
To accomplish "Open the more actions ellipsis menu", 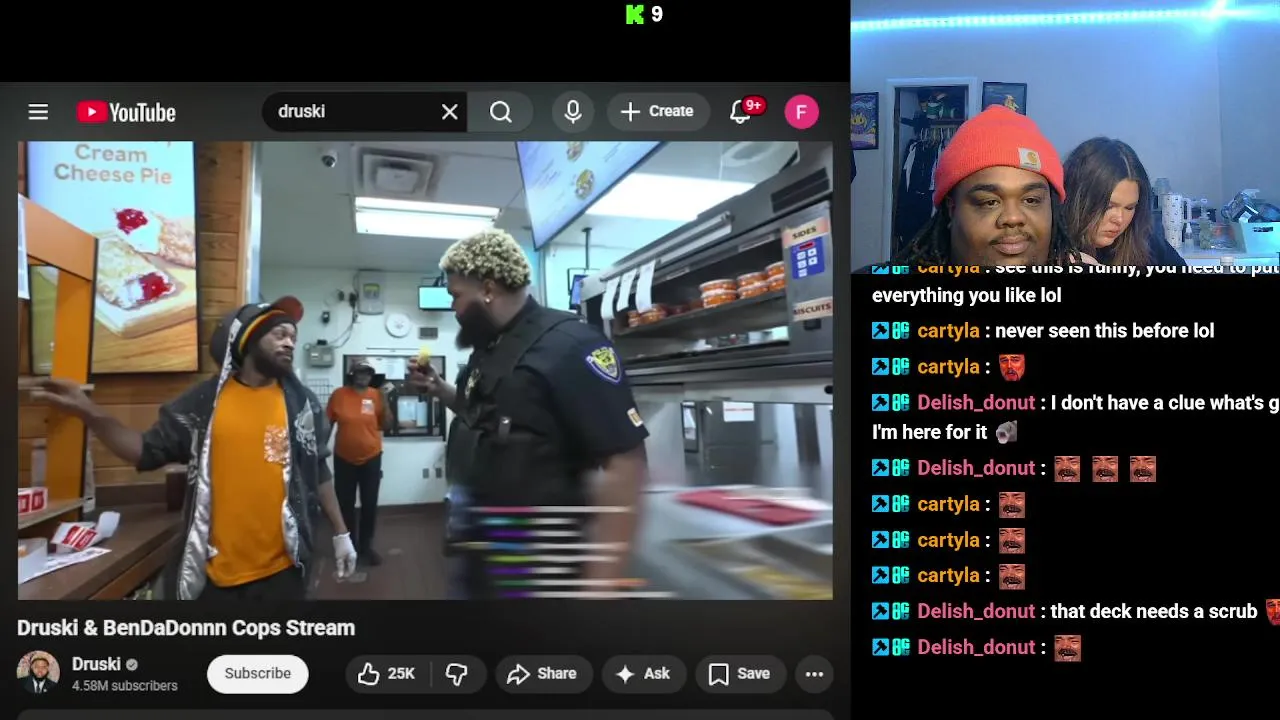I will click(814, 674).
